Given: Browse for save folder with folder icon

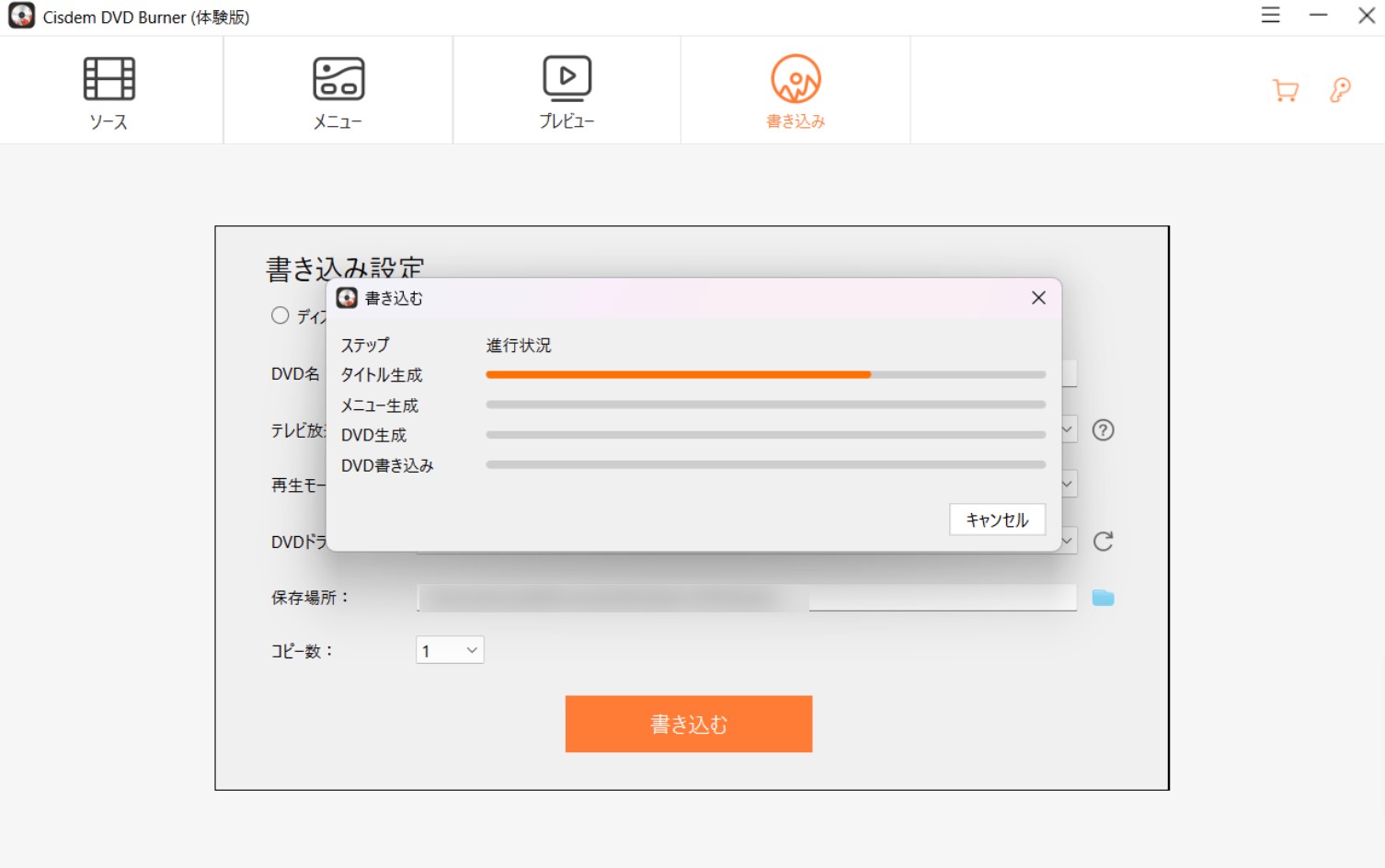Looking at the screenshot, I should (1103, 598).
